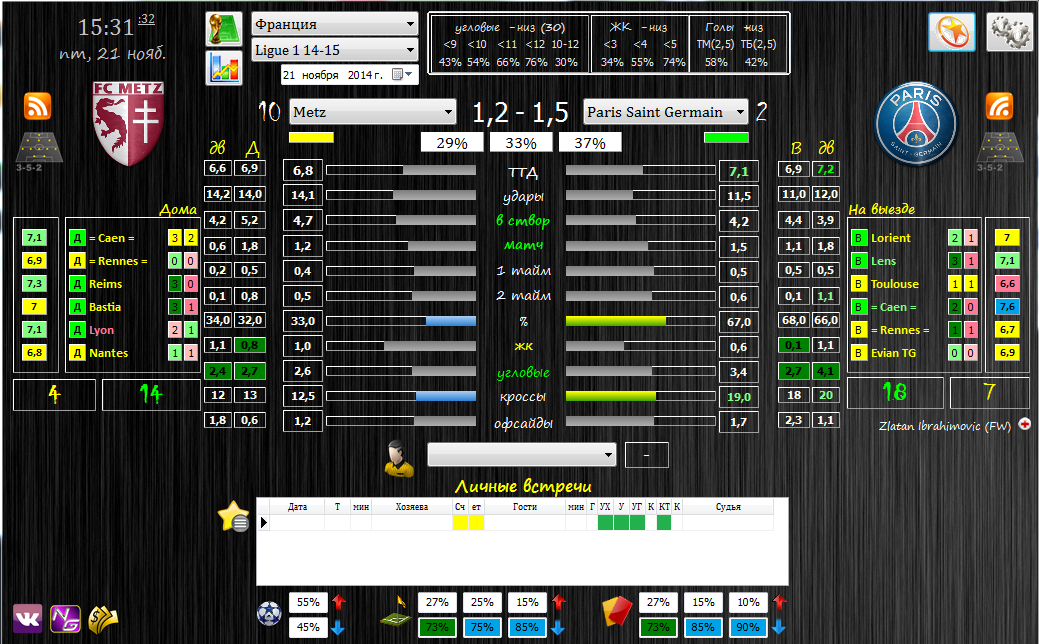This screenshot has width=1039, height=644.
Task: Open the VK social network icon
Action: (x=27, y=619)
